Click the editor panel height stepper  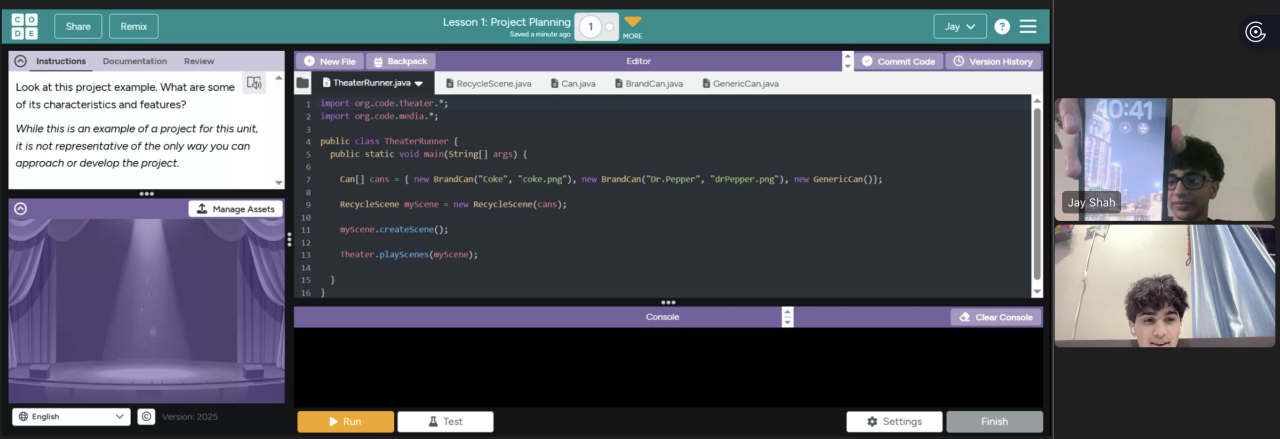point(848,61)
